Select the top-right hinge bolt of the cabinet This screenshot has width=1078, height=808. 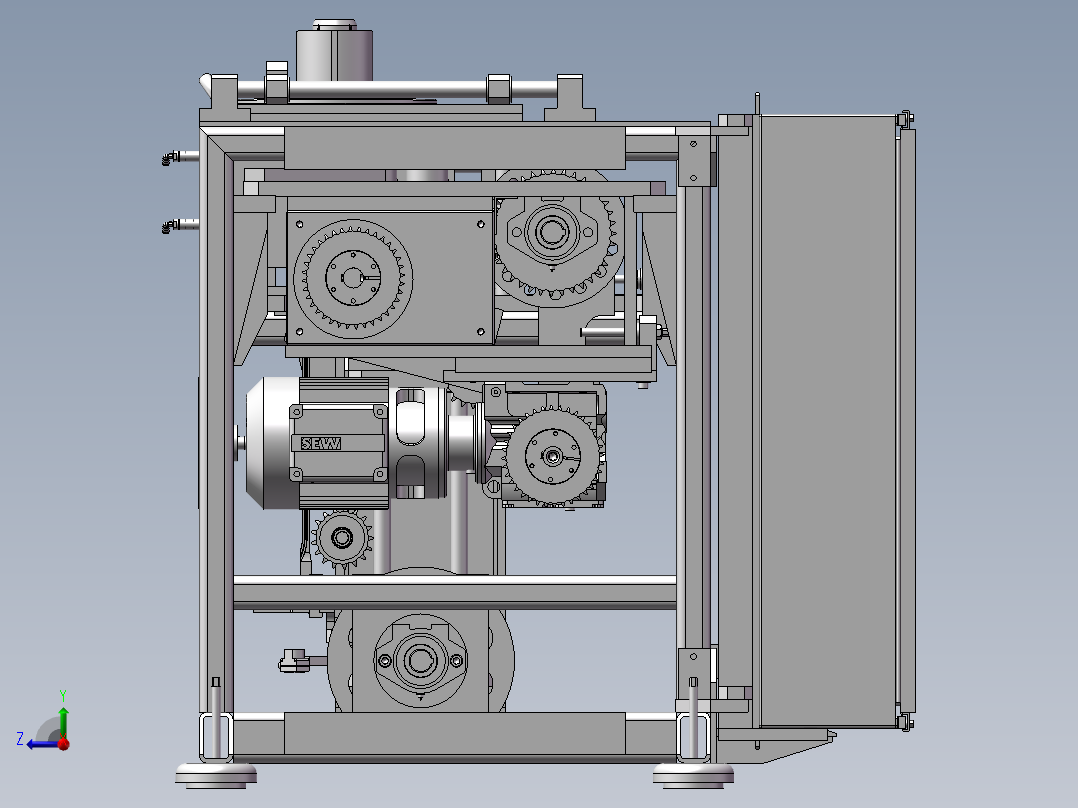click(x=905, y=120)
